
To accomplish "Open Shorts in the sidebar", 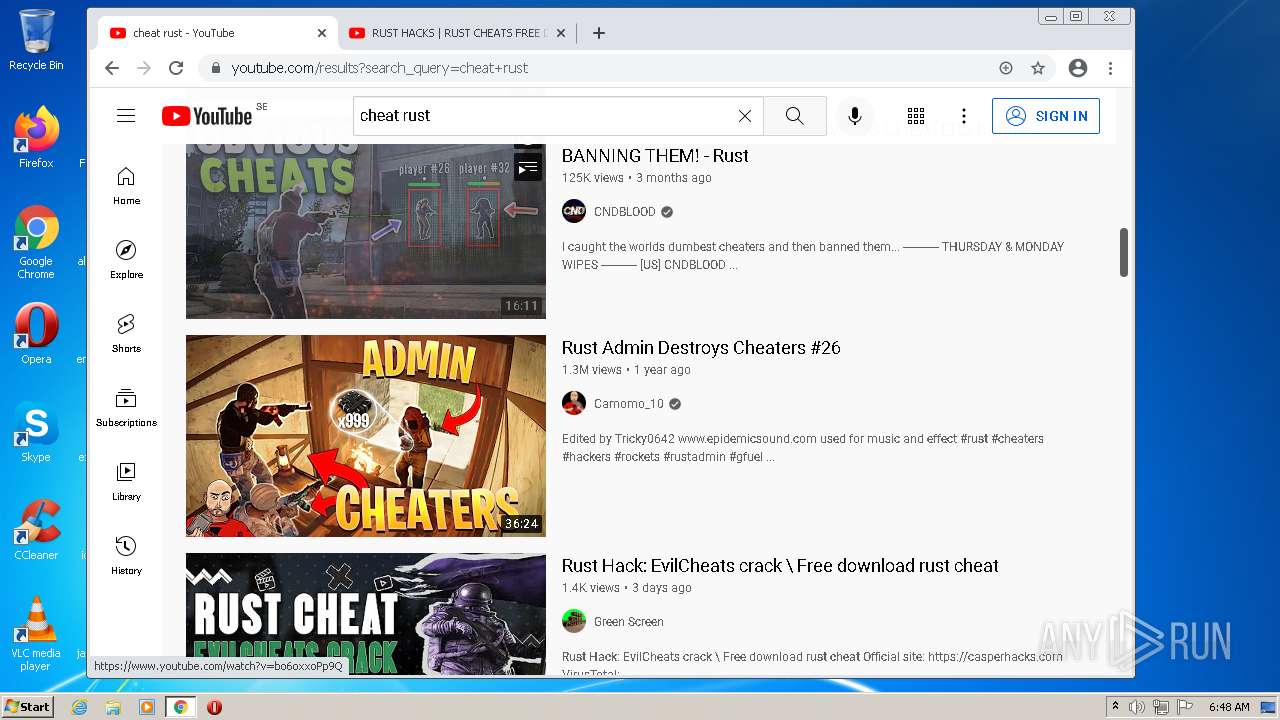I will click(126, 334).
